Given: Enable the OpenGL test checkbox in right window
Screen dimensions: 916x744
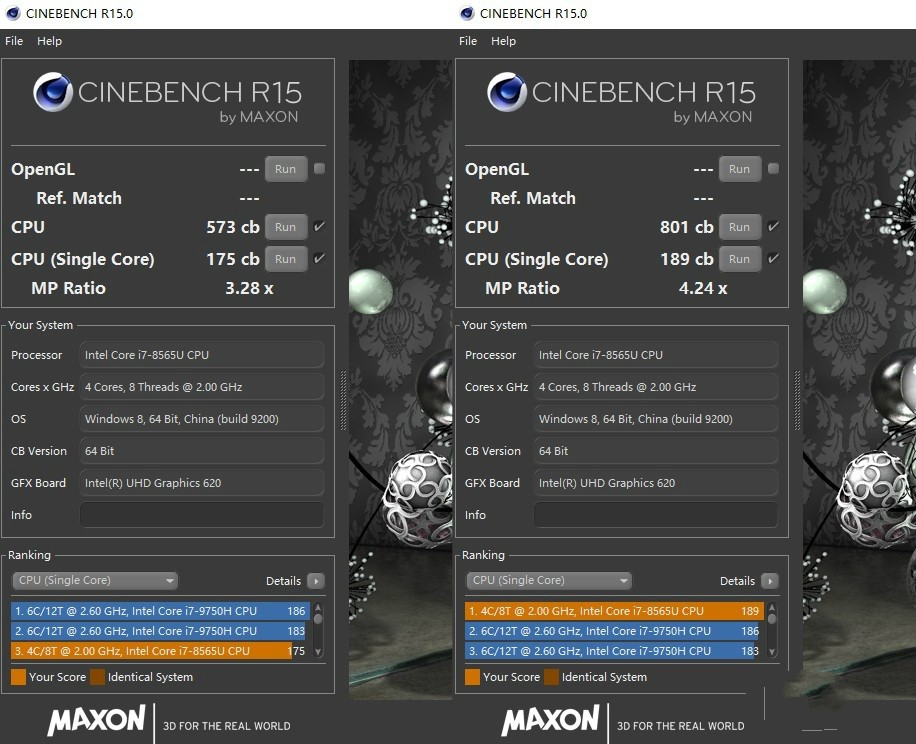Looking at the screenshot, I should click(773, 169).
